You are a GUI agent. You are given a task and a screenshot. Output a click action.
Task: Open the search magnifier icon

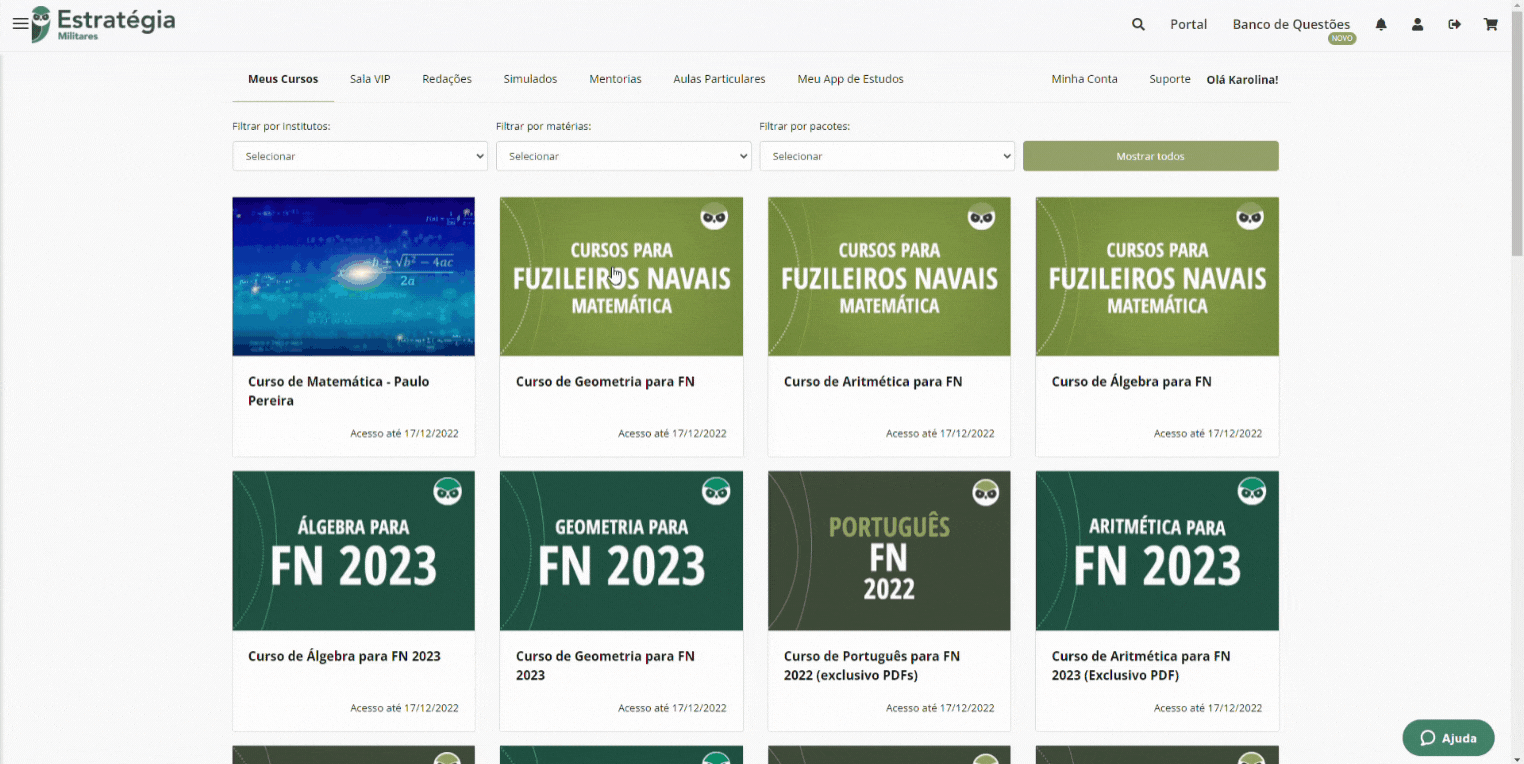(x=1138, y=24)
